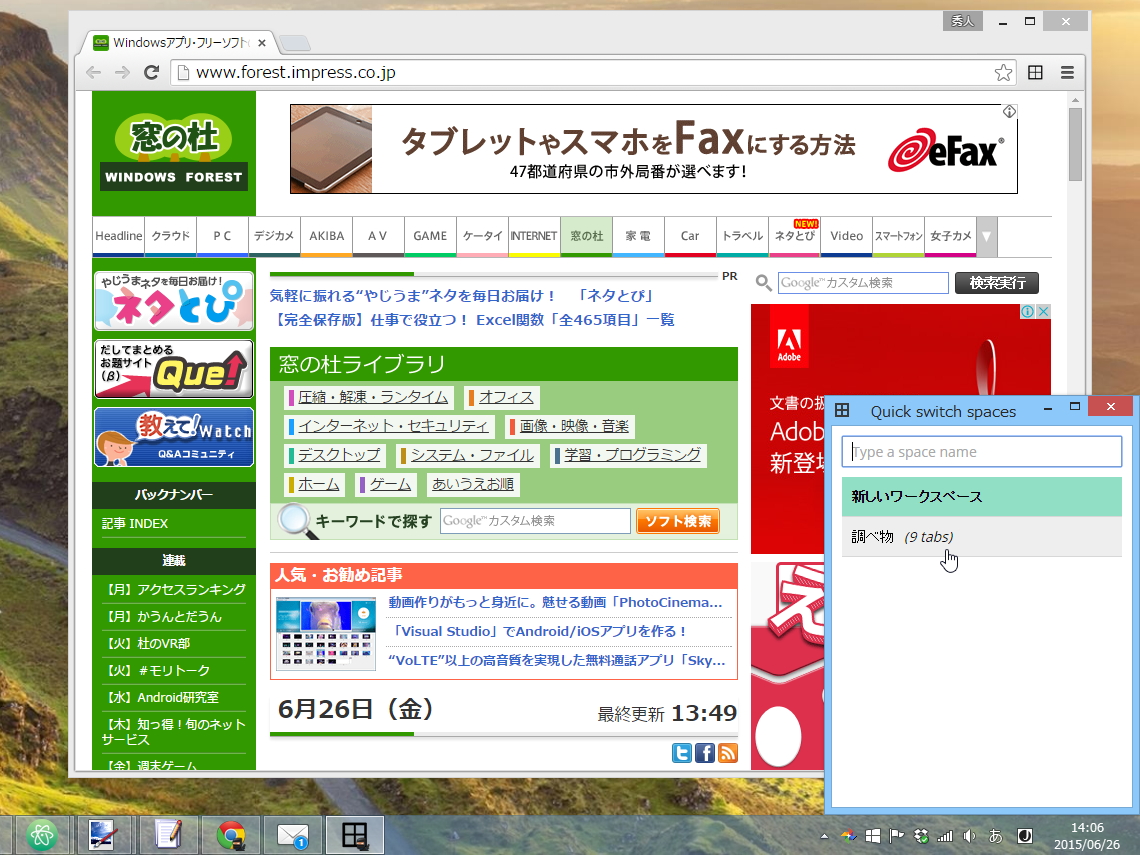
Task: Click the Twitter icon on the page
Action: coord(682,752)
